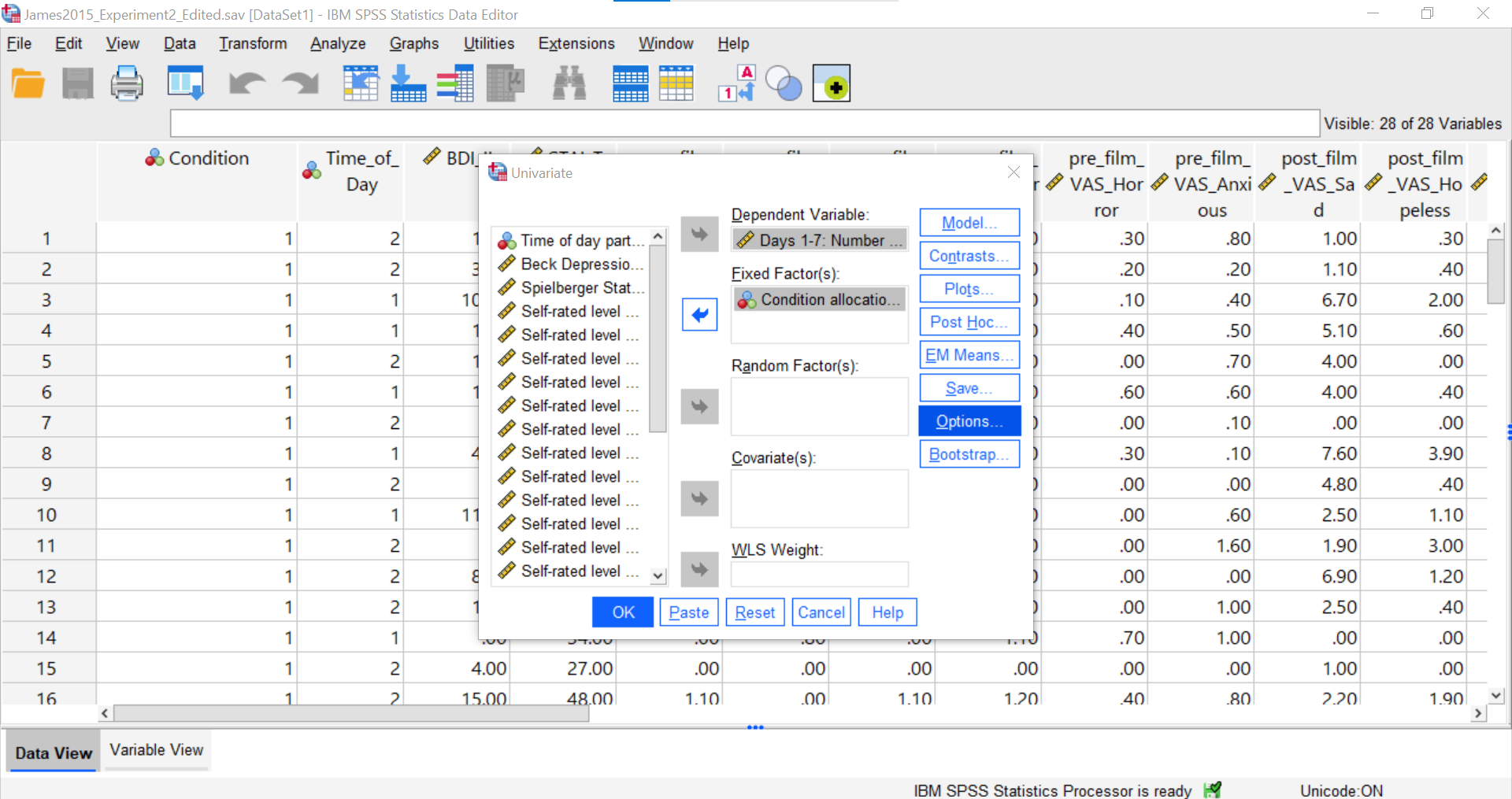Select 'Spielberger Stat...' variable in list
This screenshot has height=799, width=1512.
tap(572, 287)
